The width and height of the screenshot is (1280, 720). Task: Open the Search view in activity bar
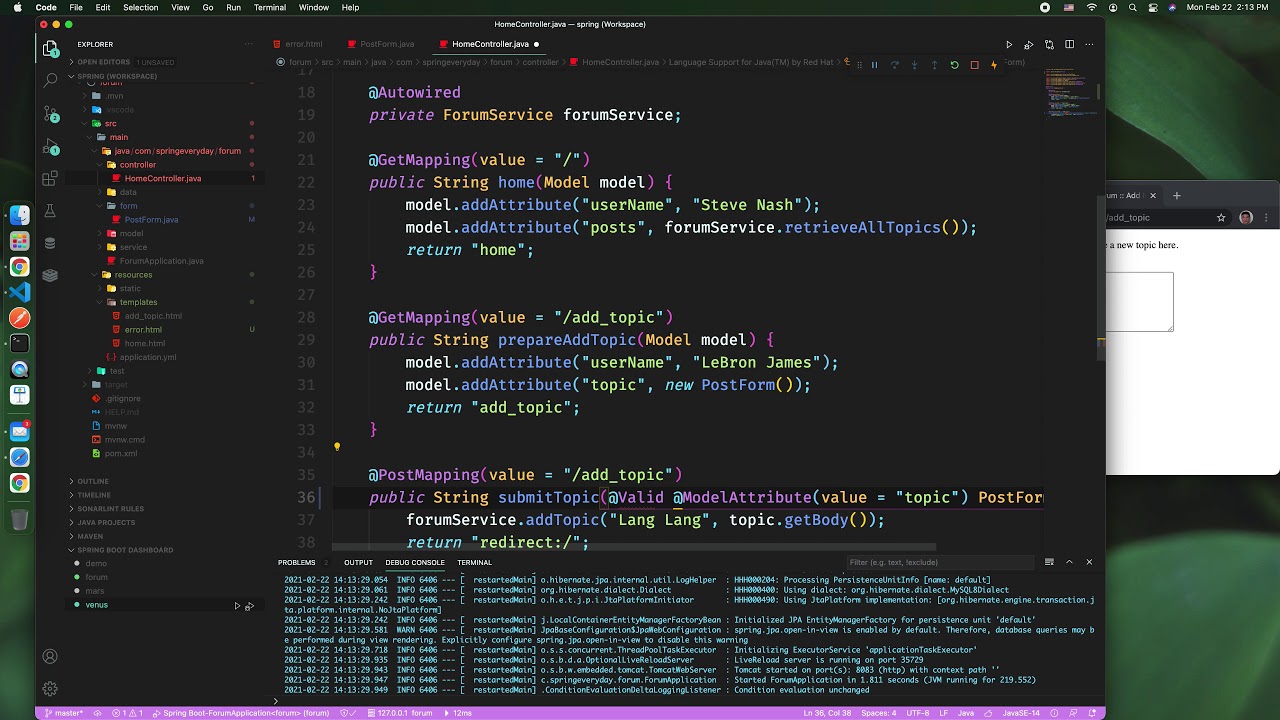[50, 80]
